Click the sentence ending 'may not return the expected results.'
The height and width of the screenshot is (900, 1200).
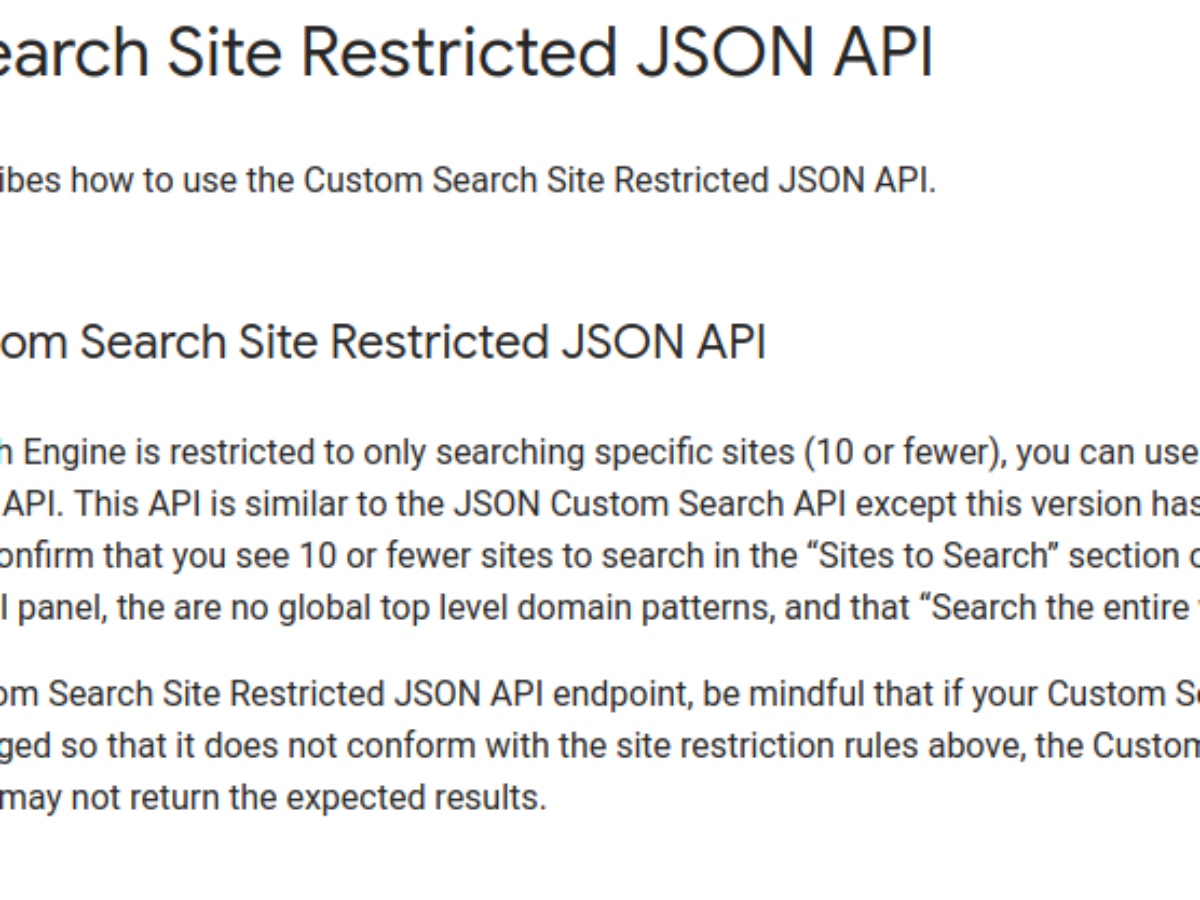tap(273, 797)
